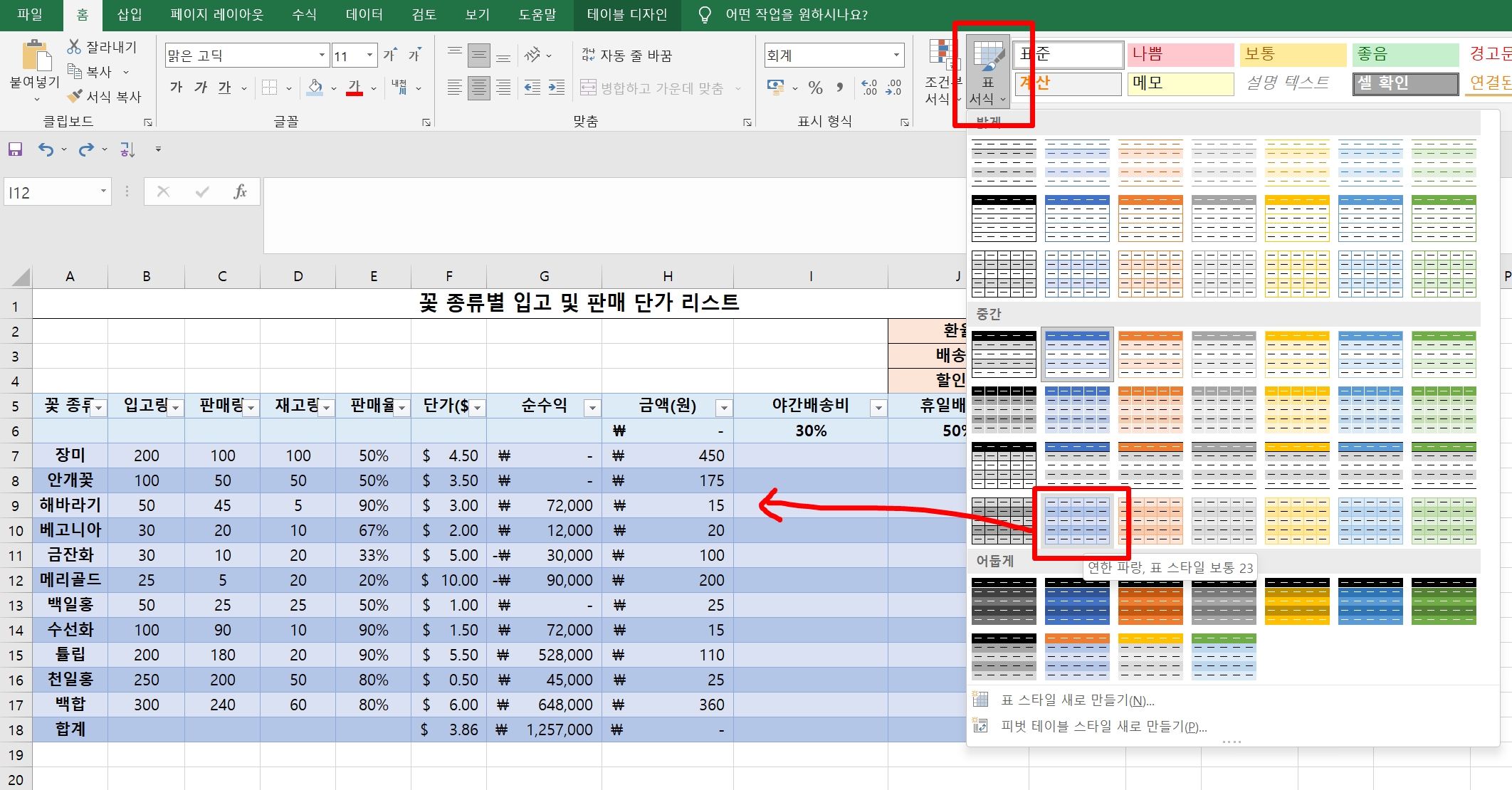Image resolution: width=1512 pixels, height=790 pixels.
Task: Apply the 나쁨 red cell style swatch
Action: (x=1180, y=54)
